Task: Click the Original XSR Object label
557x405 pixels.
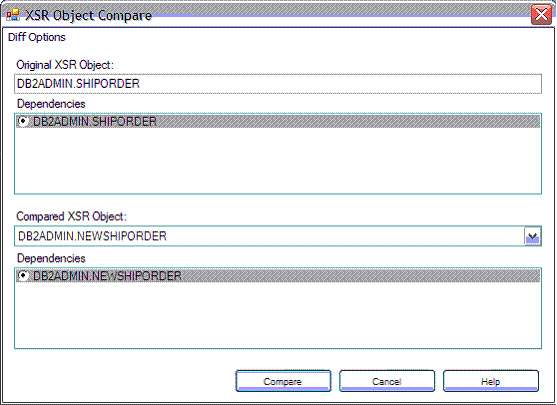Action: (x=65, y=65)
